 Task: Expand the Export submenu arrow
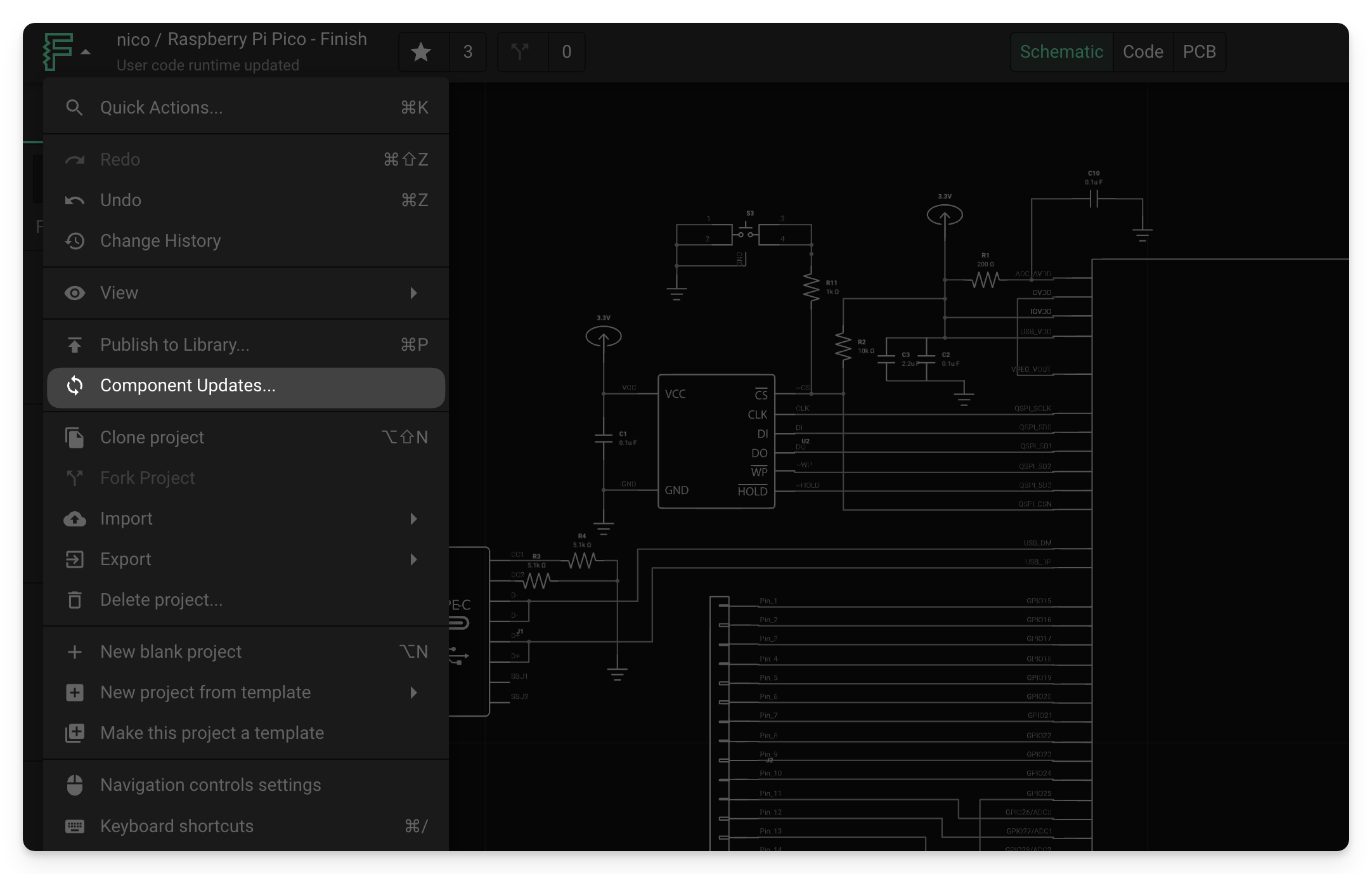tap(414, 559)
